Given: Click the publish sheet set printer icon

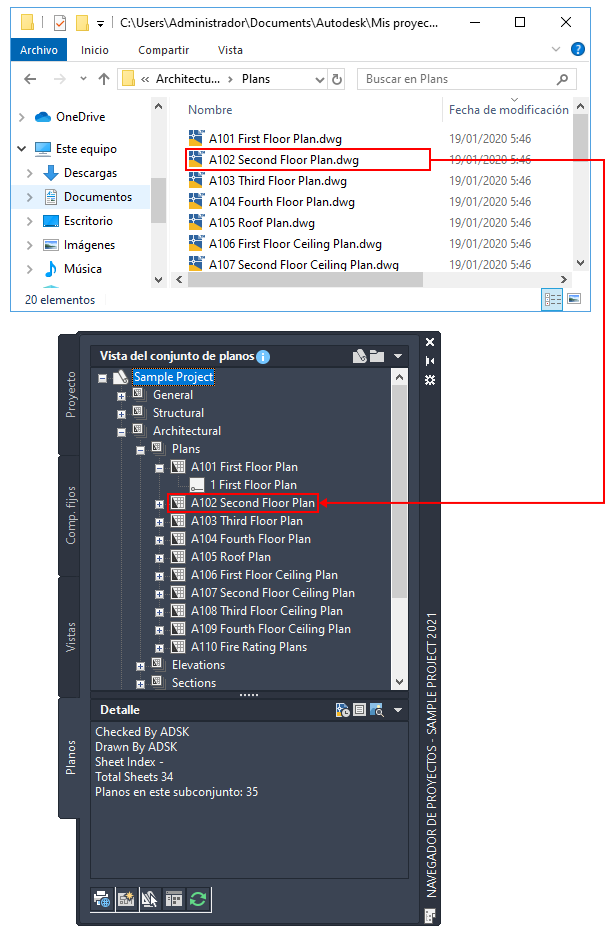Looking at the screenshot, I should (102, 899).
